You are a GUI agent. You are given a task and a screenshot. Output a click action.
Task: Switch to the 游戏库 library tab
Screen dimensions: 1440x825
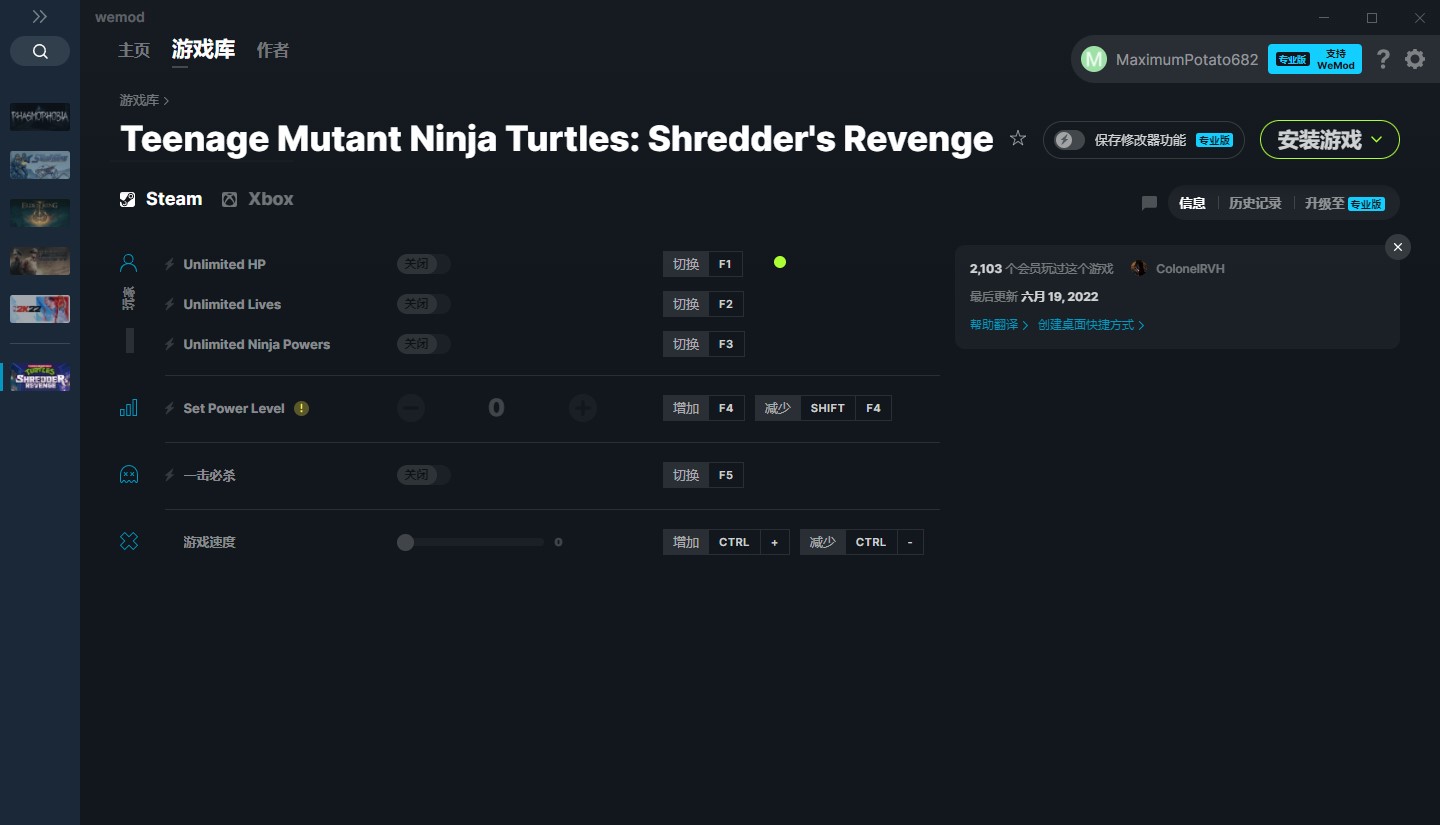pyautogui.click(x=203, y=49)
